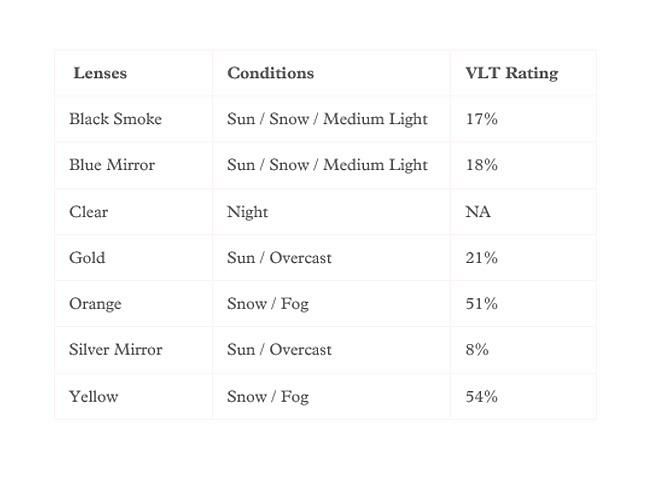
Task: Click the Conditions column header
Action: click(270, 73)
